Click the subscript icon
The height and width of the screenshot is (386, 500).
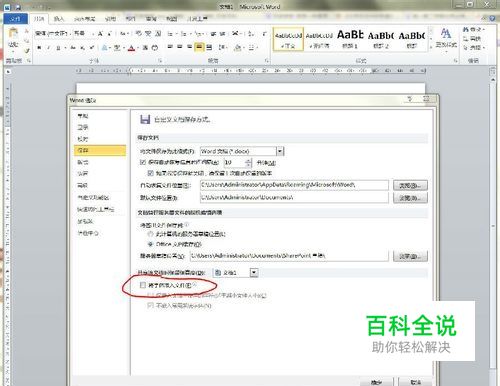click(83, 48)
